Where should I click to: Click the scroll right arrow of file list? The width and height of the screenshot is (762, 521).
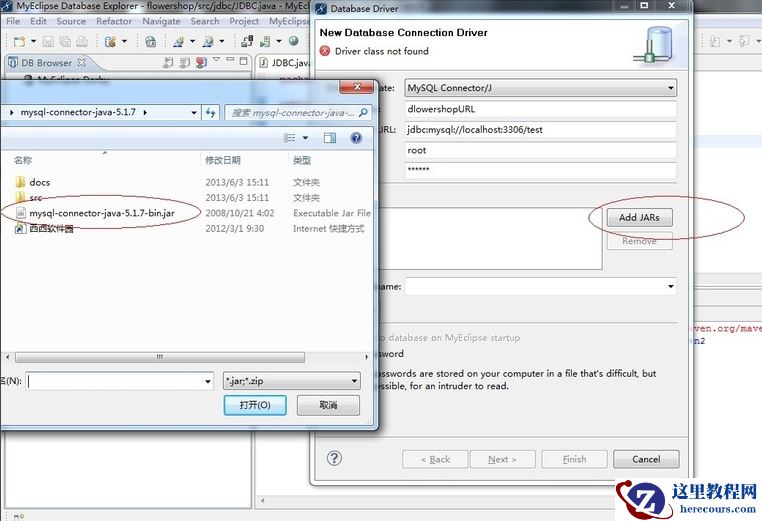coord(366,357)
